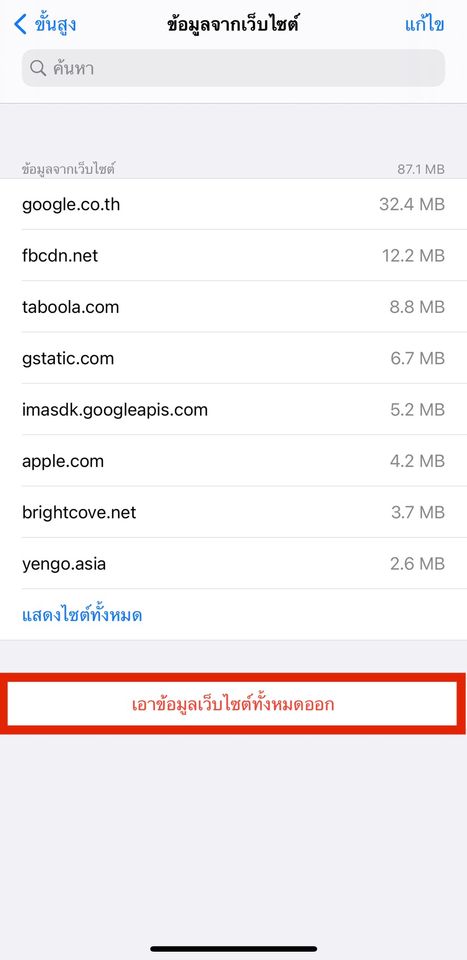Focus the ค้นหา search field
The height and width of the screenshot is (960, 467).
click(233, 68)
